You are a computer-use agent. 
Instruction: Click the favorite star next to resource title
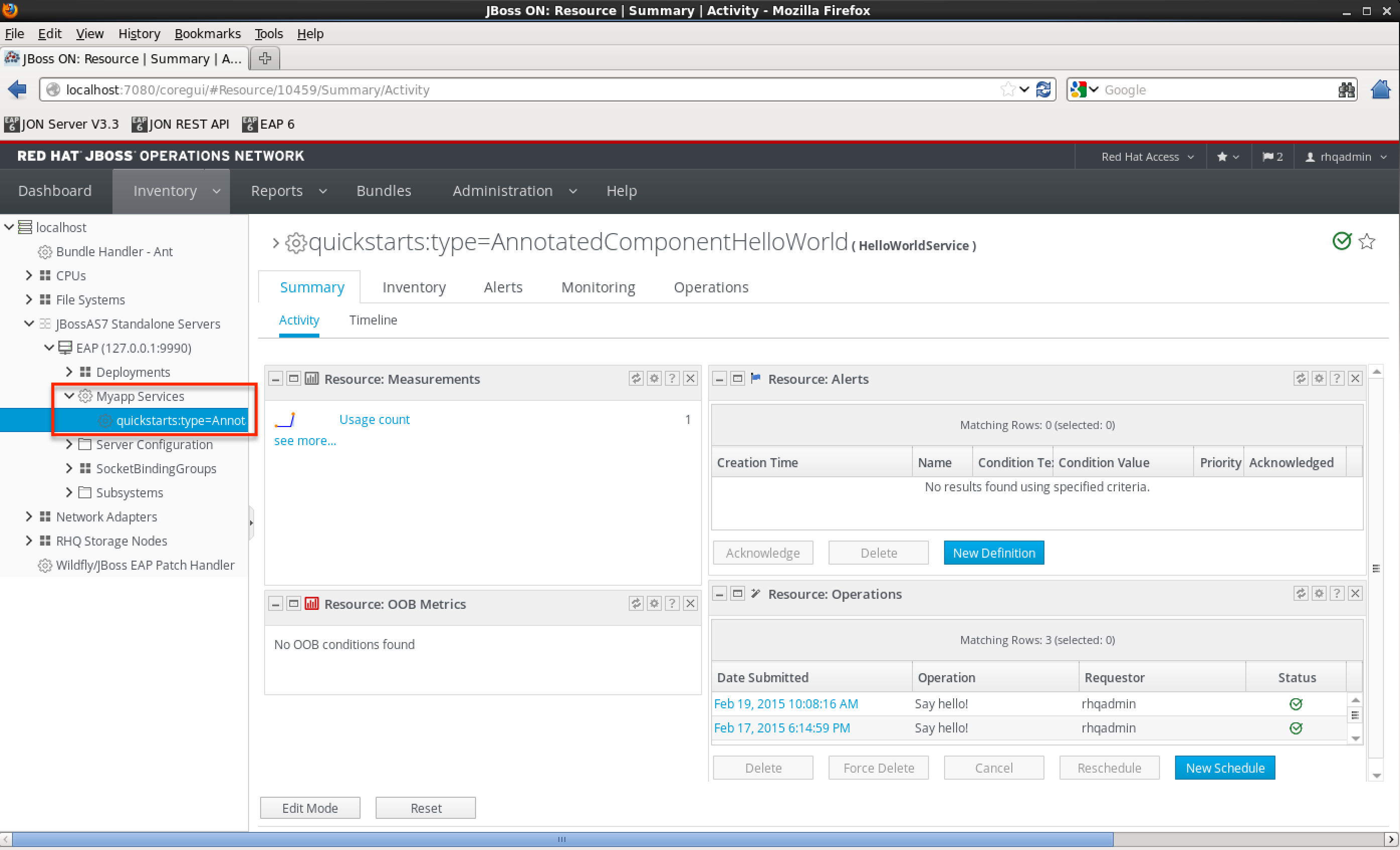[1367, 242]
